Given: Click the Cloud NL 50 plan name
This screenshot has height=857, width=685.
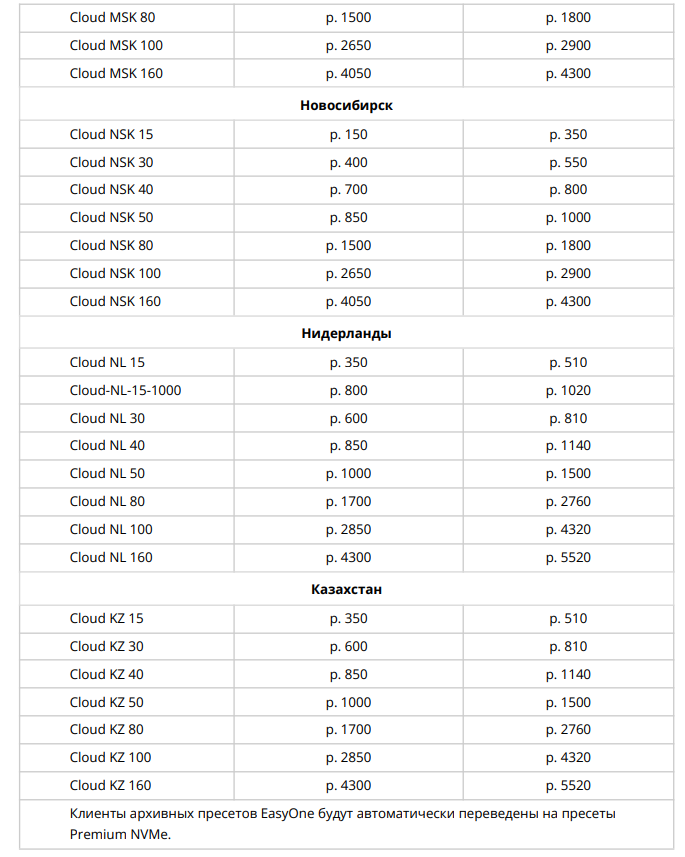Looking at the screenshot, I should tap(107, 473).
